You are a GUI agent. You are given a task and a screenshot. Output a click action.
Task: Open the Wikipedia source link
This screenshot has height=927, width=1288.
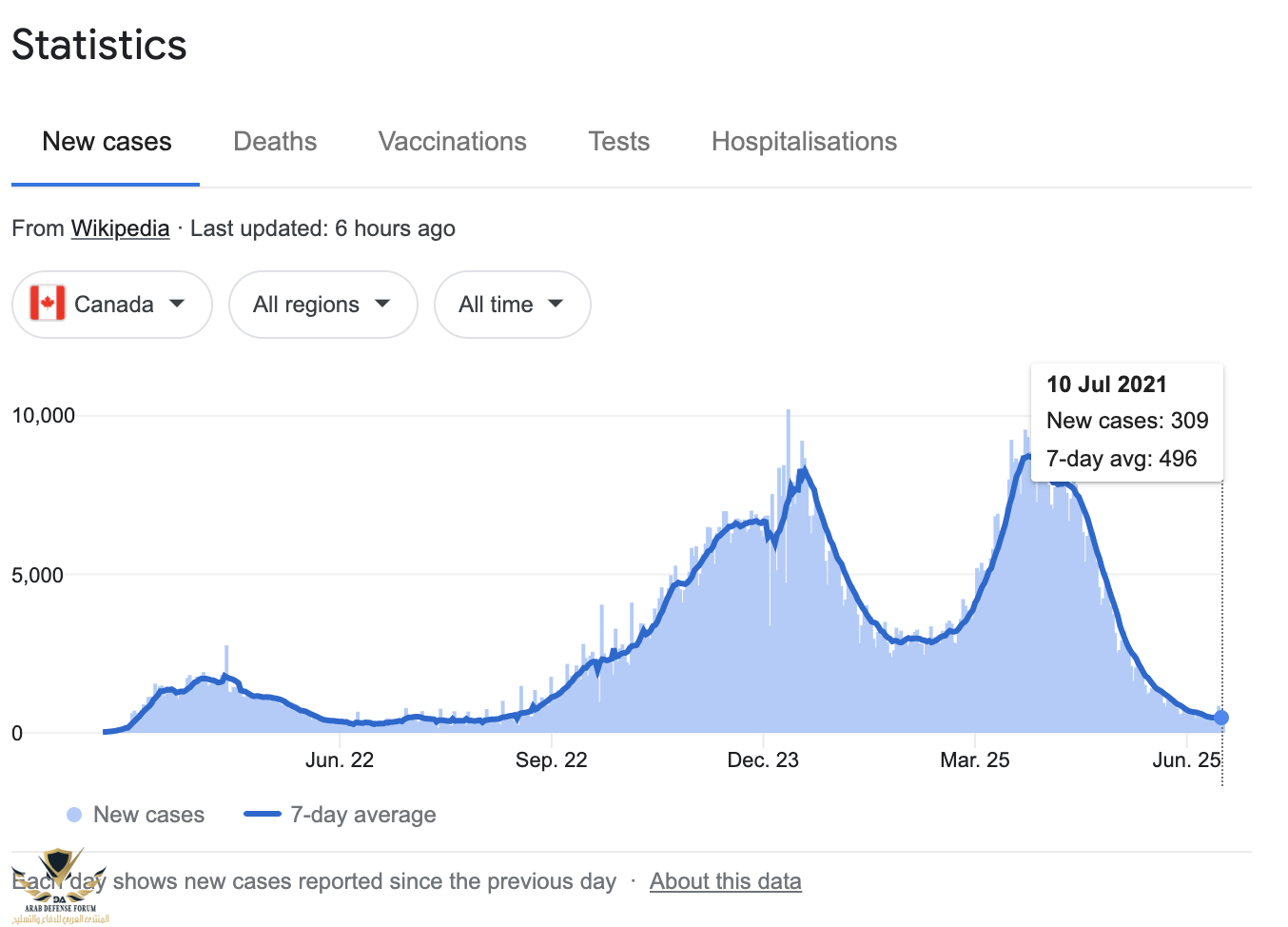click(120, 228)
